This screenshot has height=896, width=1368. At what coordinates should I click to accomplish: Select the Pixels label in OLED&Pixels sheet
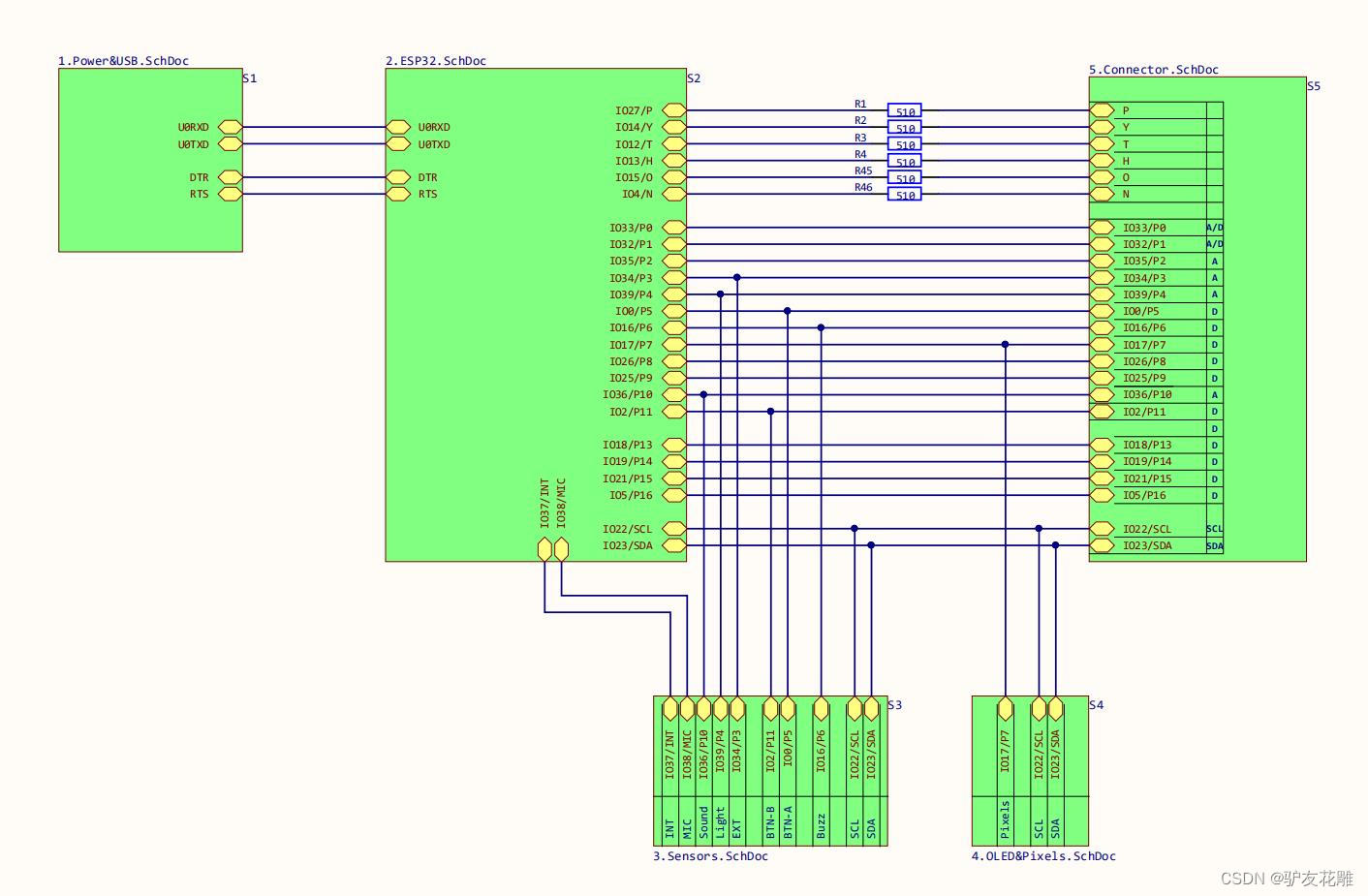1005,819
